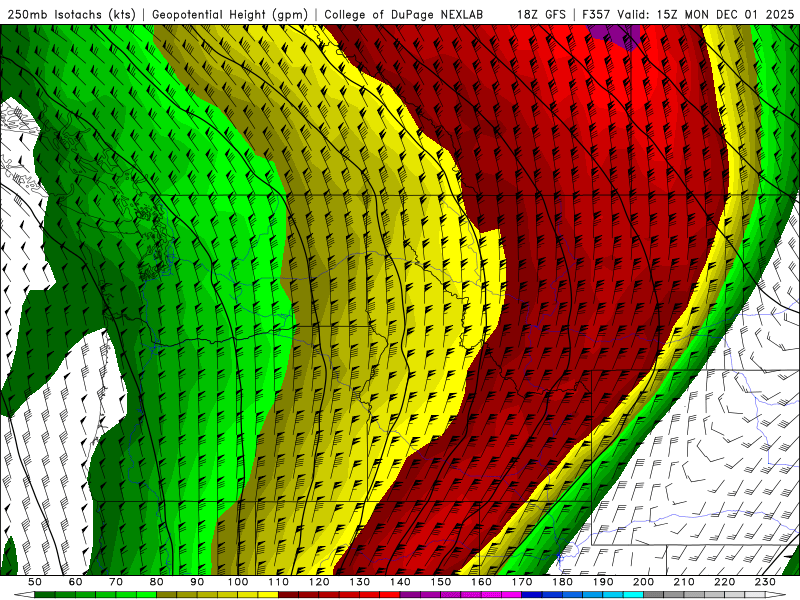Click the '18Z GFS' model run label

[541, 15]
